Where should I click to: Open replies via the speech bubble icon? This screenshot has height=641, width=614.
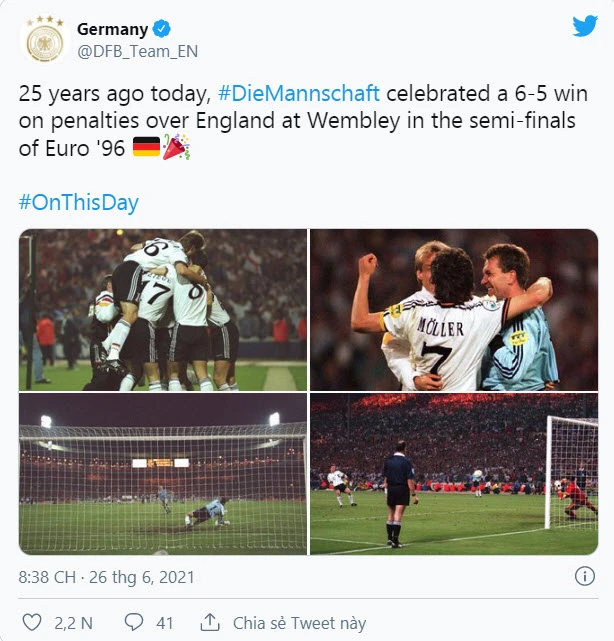133,622
